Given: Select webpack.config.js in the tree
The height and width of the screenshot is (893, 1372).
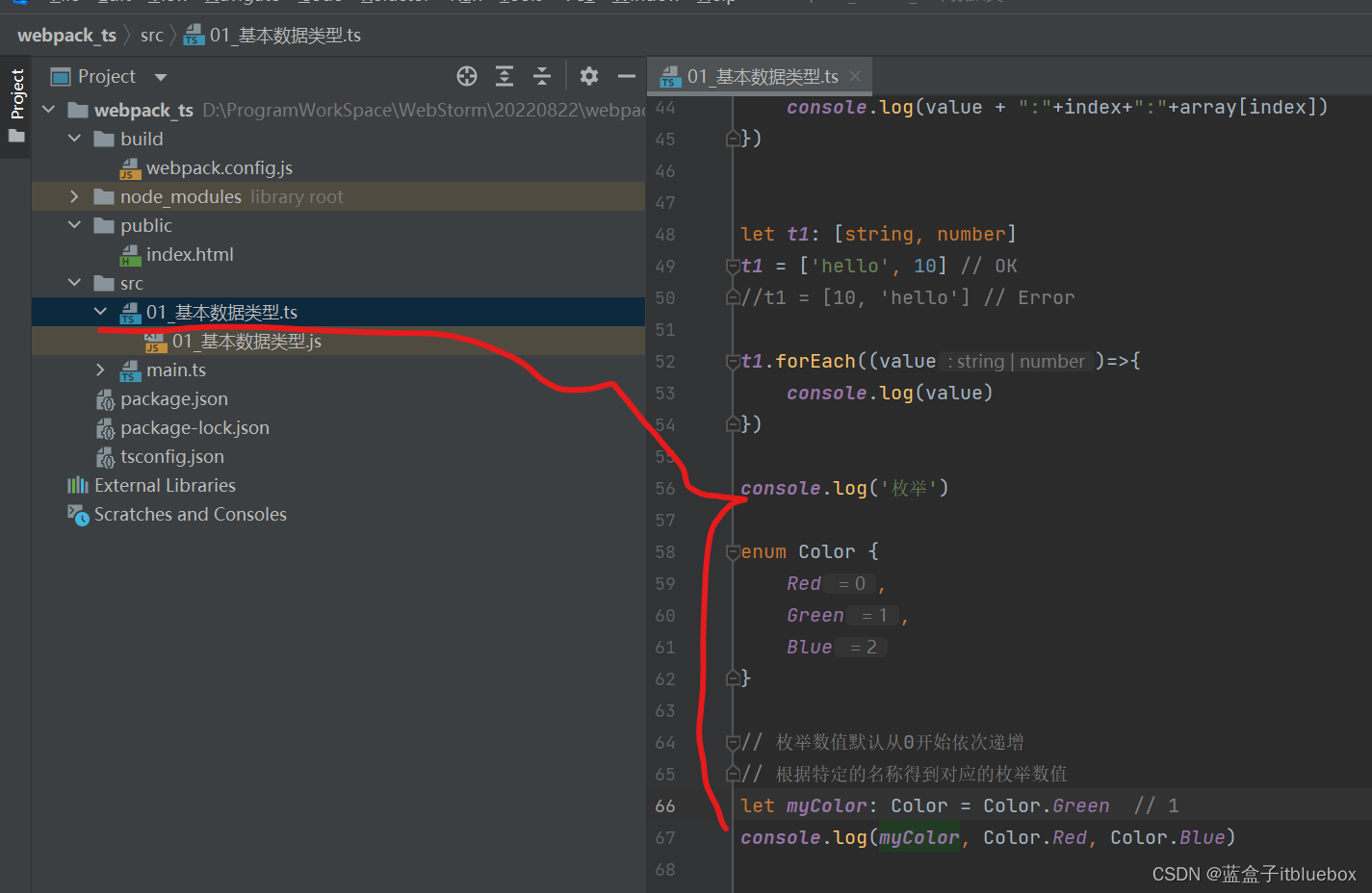Looking at the screenshot, I should (x=220, y=167).
